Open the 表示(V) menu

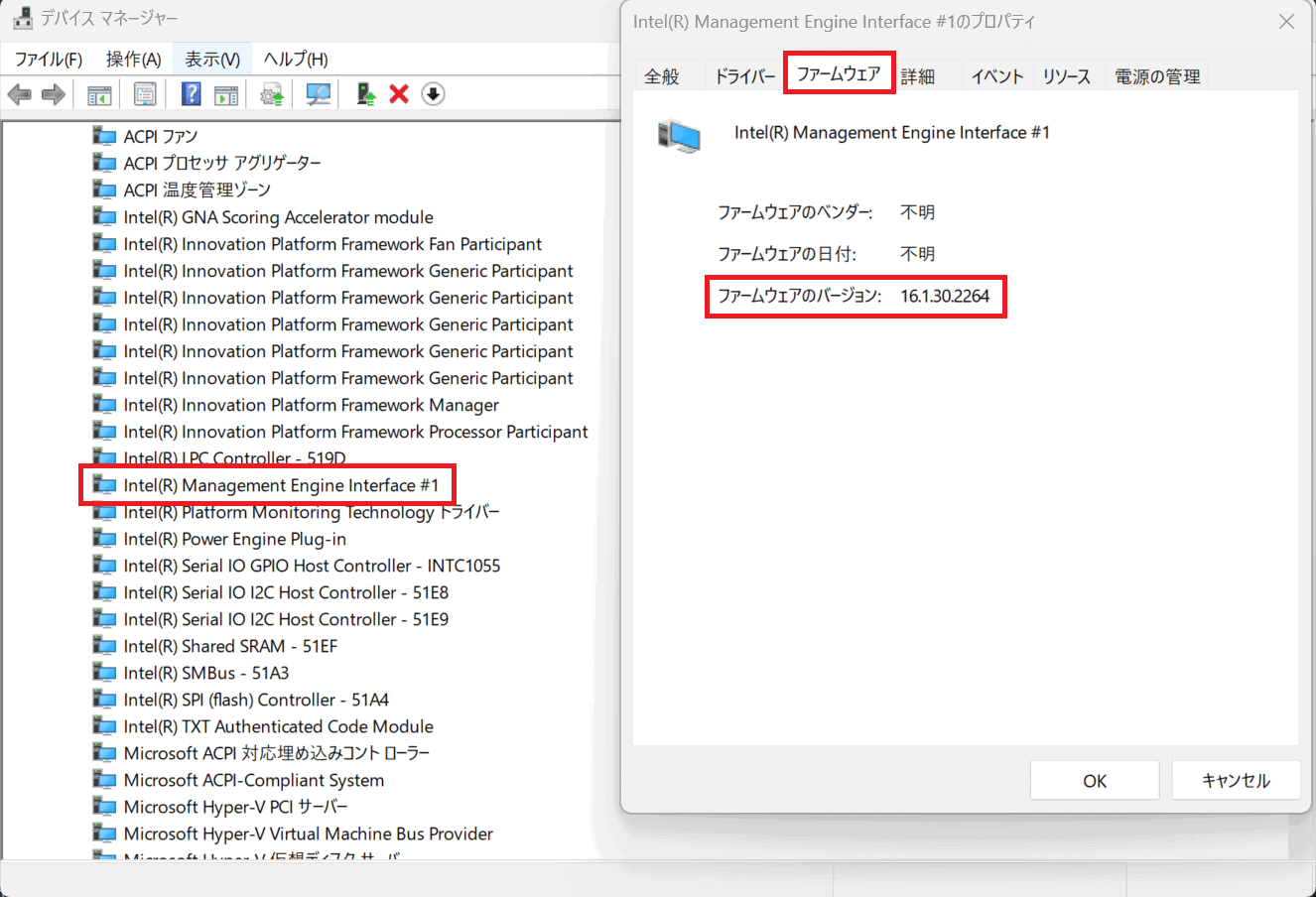pos(212,60)
